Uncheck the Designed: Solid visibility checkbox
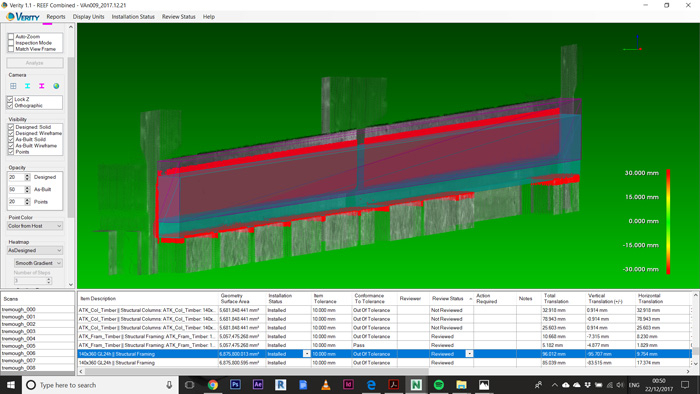This screenshot has width=700, height=394. click(11, 127)
